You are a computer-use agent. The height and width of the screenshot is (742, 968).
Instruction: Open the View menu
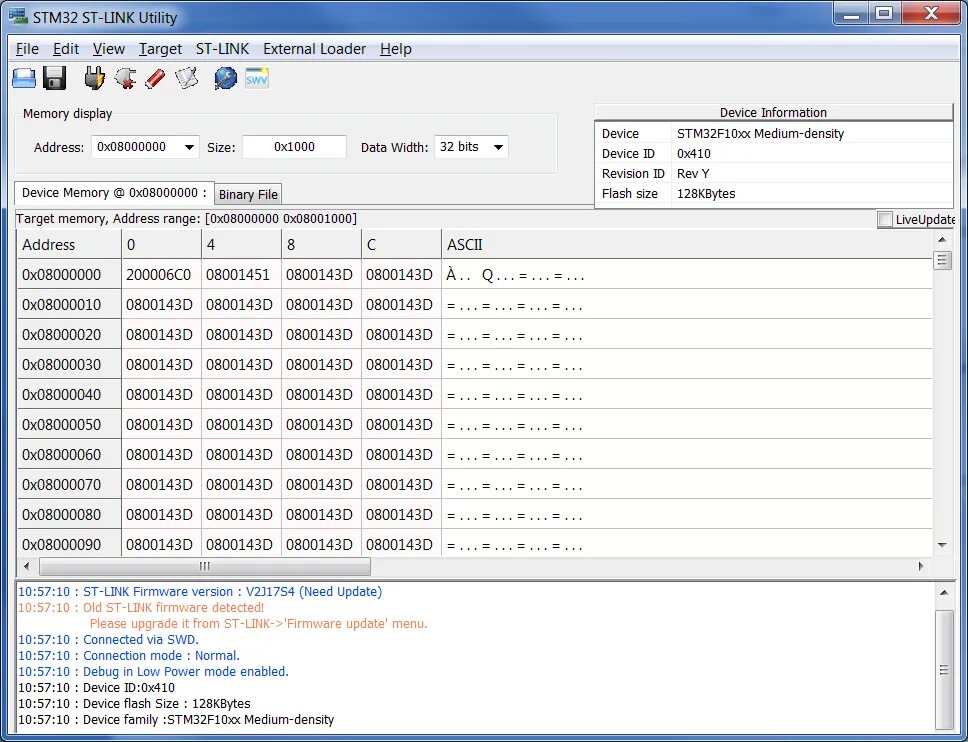[x=109, y=49]
